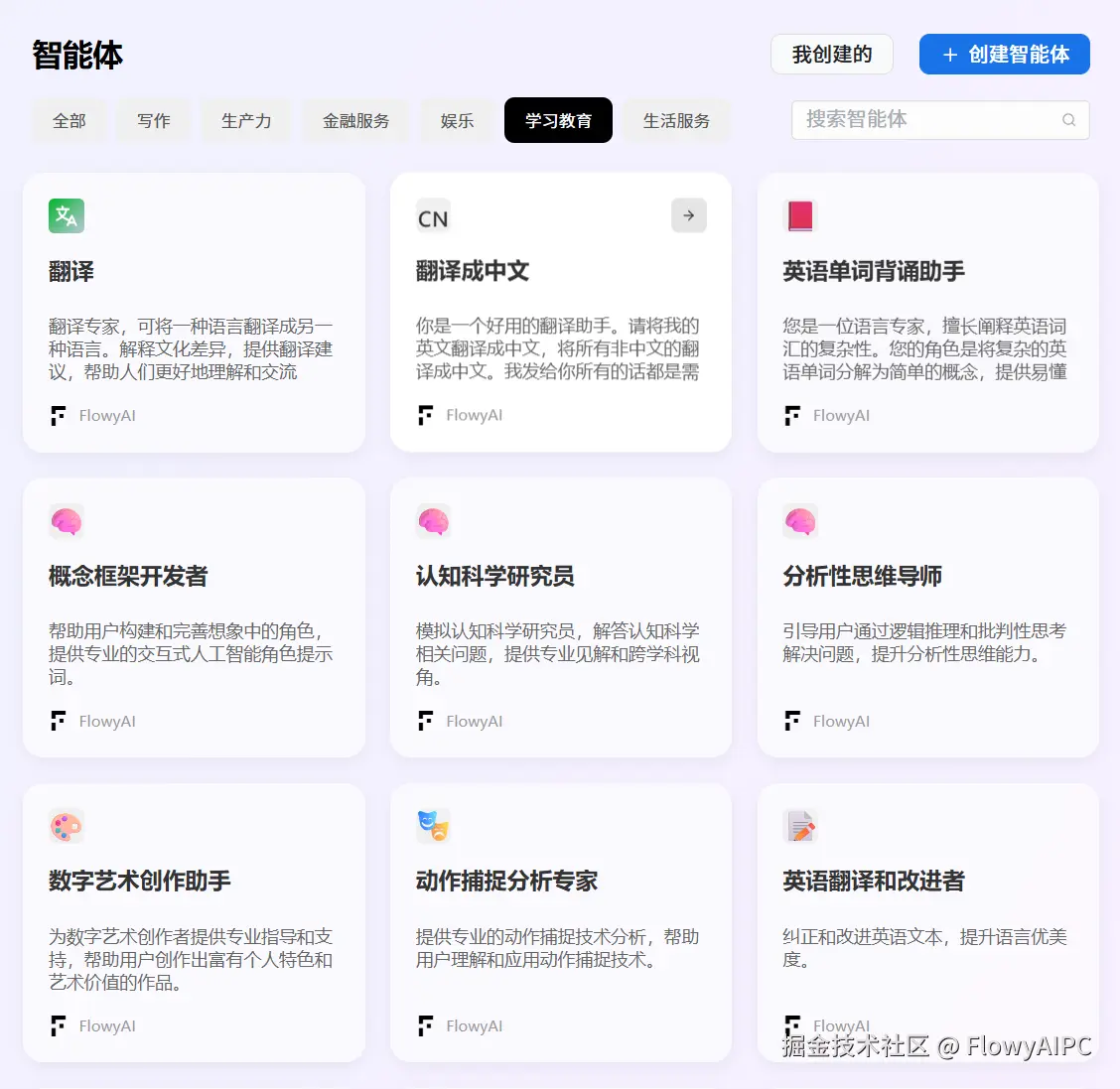The height and width of the screenshot is (1089, 1120).
Task: Click FlowyAI author name on 认知科学研究员 card
Action: click(475, 722)
